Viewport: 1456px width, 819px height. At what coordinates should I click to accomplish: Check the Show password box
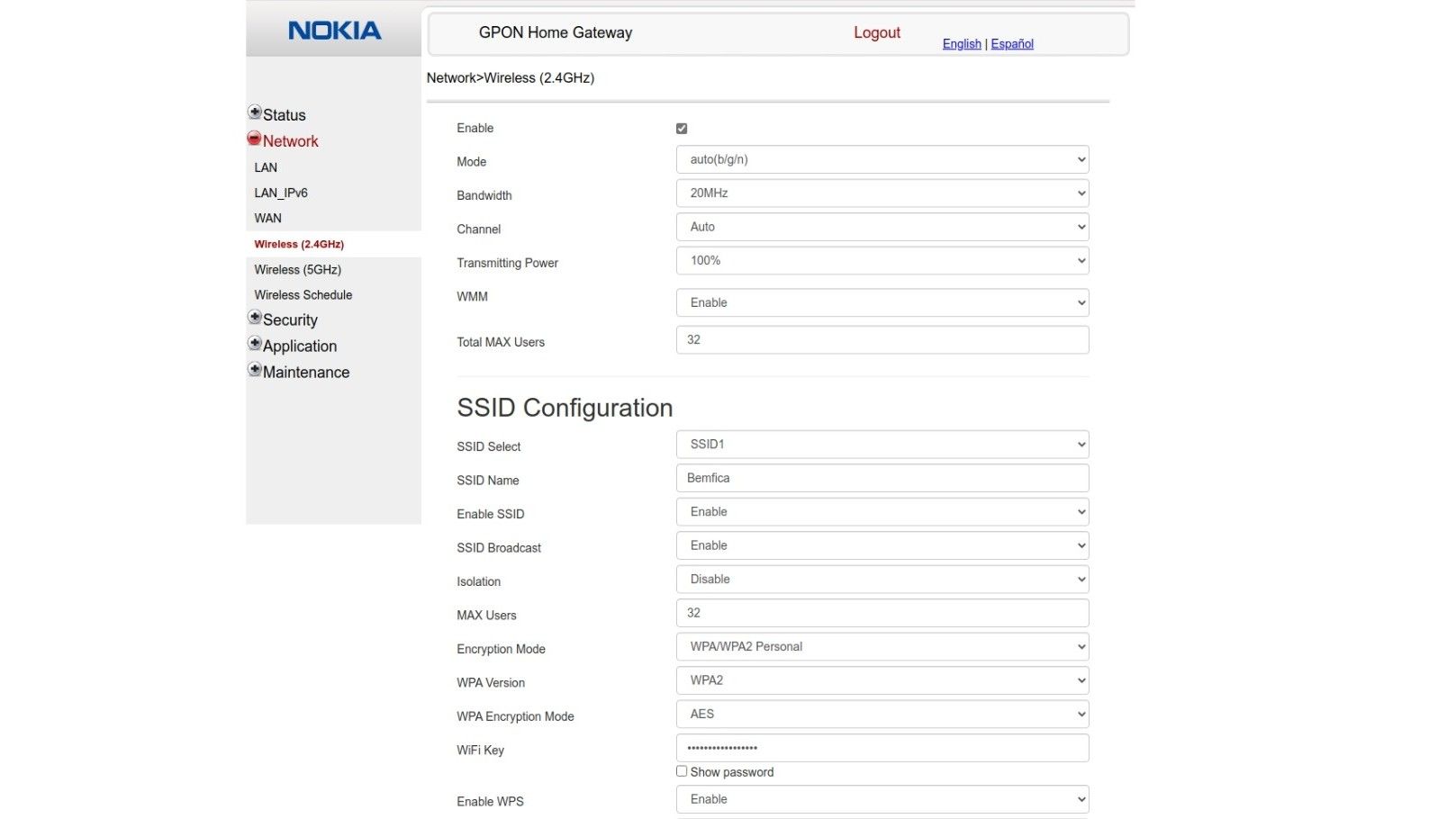pos(682,770)
